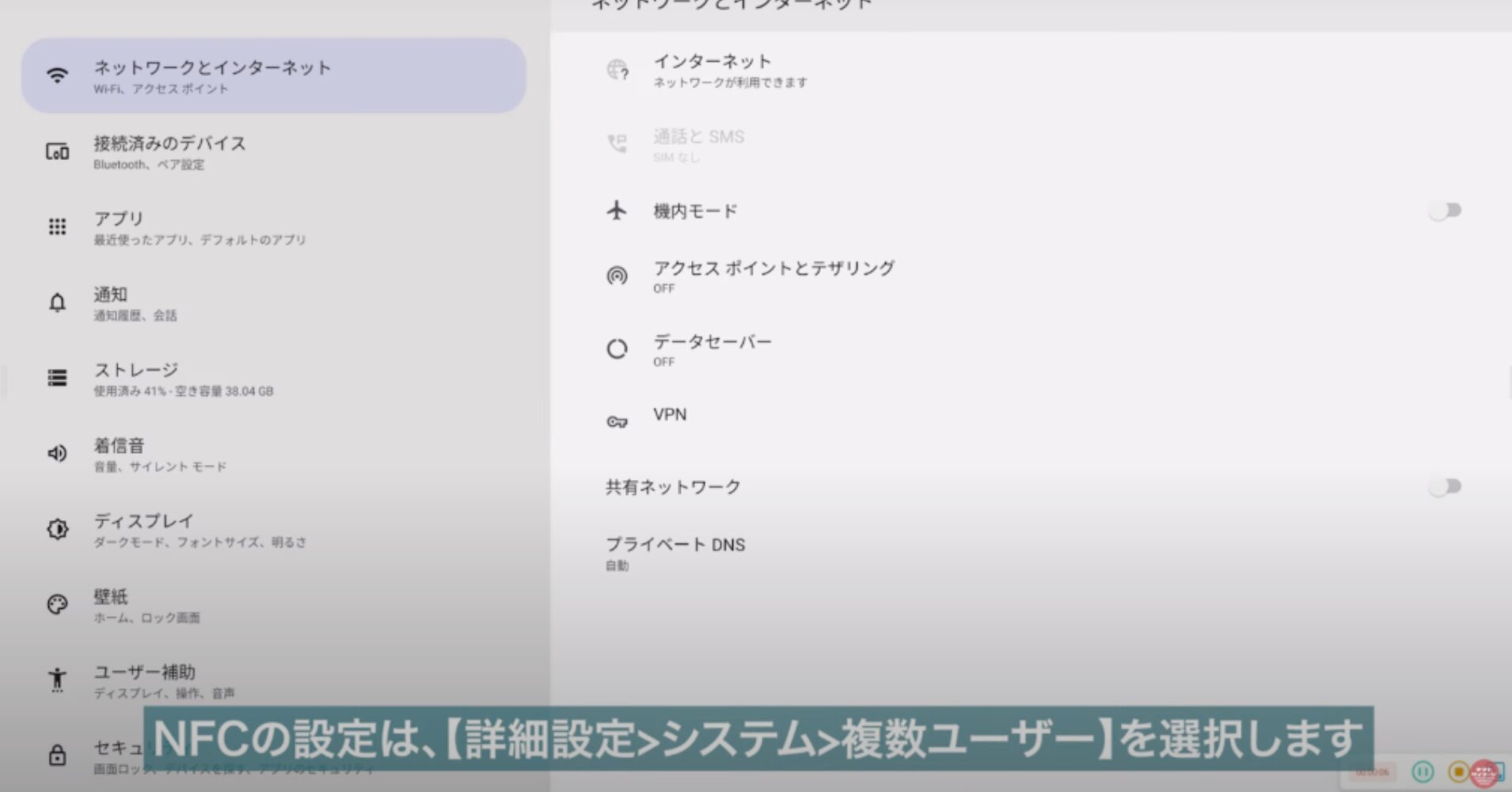The height and width of the screenshot is (792, 1512).
Task: Stop the screen recording
Action: (1457, 771)
